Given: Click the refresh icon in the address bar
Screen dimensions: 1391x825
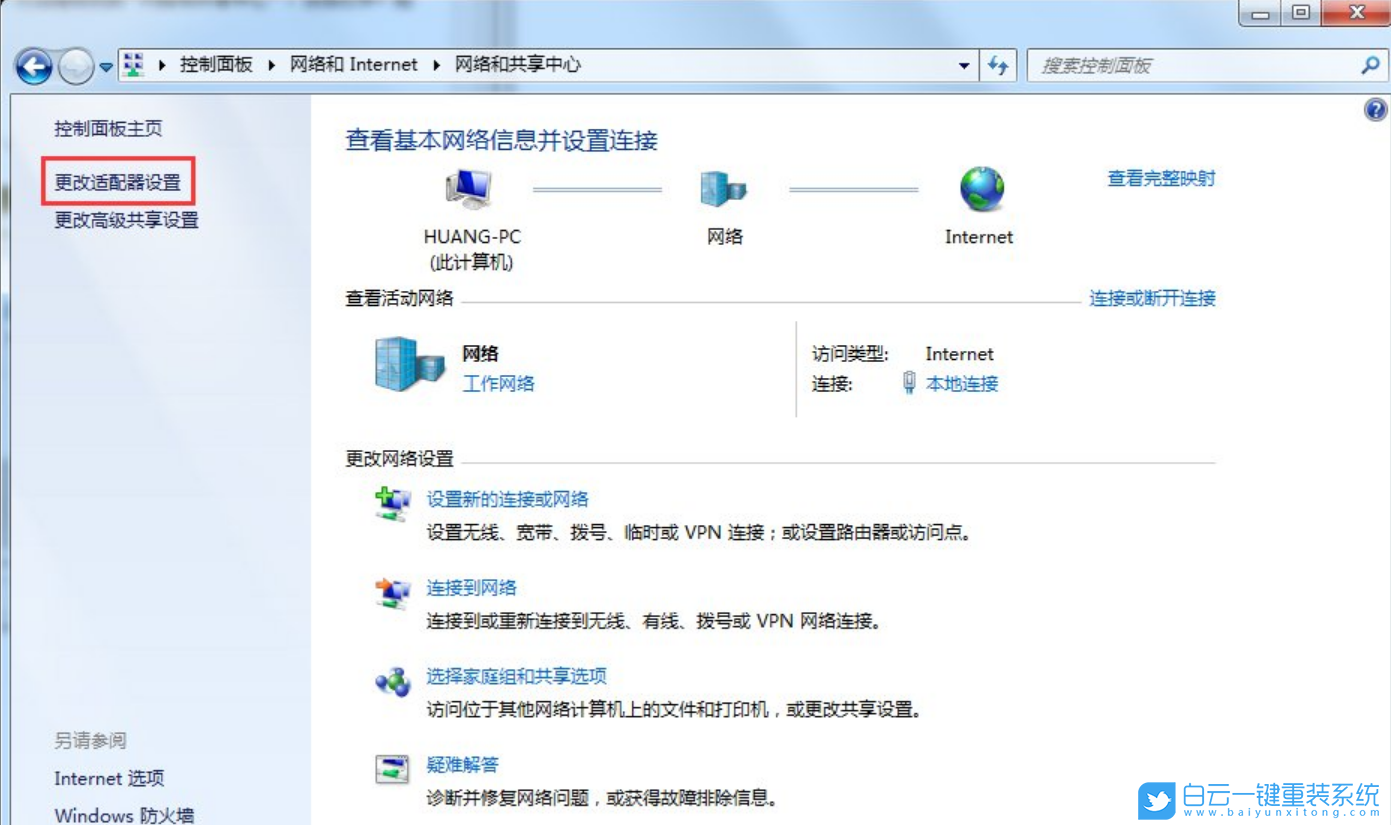Looking at the screenshot, I should [998, 64].
